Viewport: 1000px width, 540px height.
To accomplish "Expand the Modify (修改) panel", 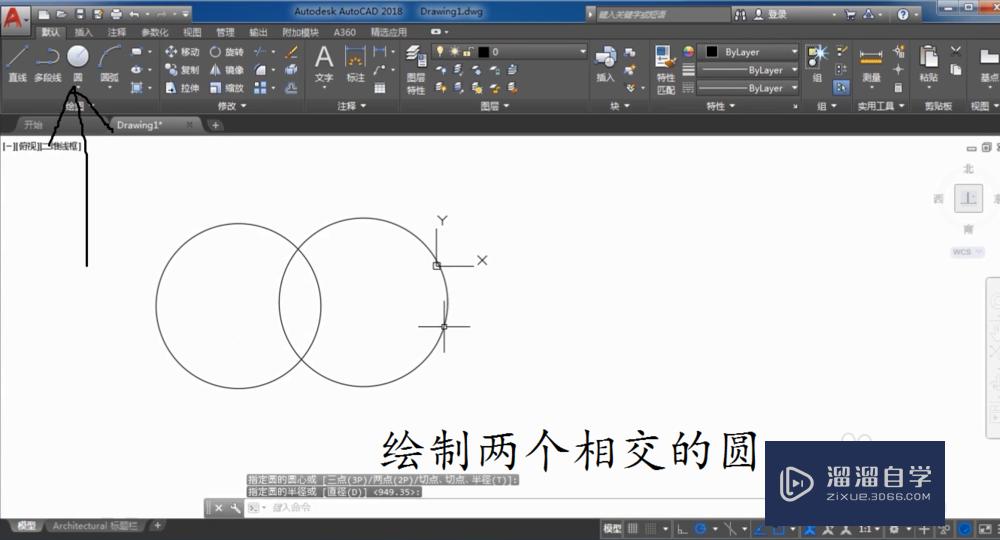I will (232, 106).
